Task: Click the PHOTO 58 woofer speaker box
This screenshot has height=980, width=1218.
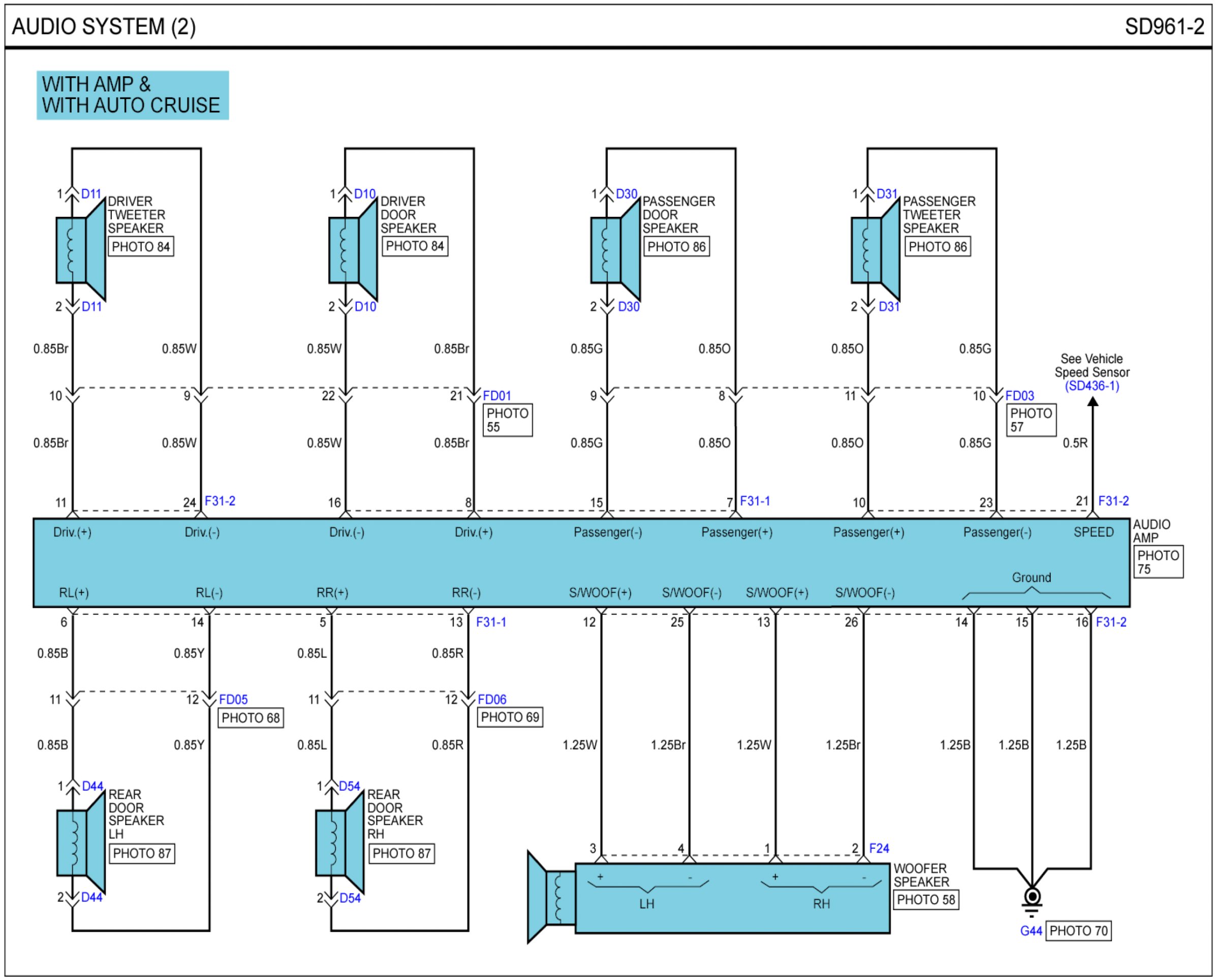Action: point(926,900)
